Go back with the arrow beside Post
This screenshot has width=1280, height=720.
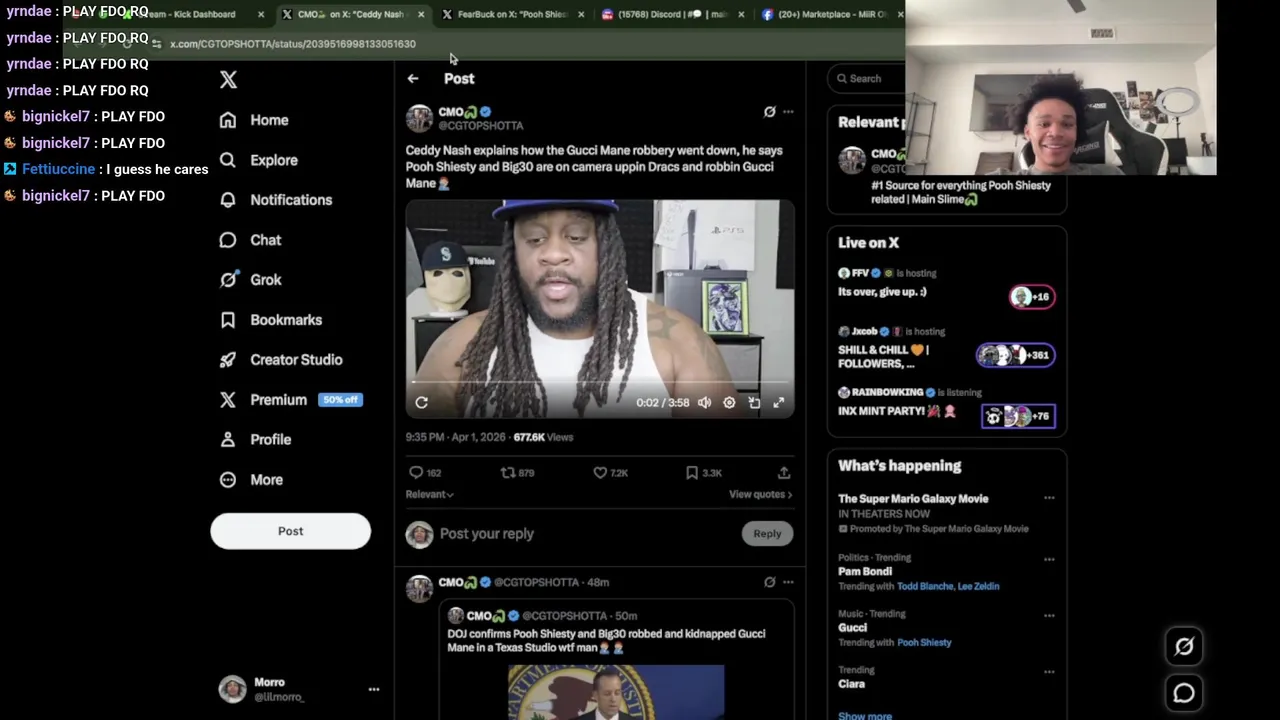tap(413, 79)
